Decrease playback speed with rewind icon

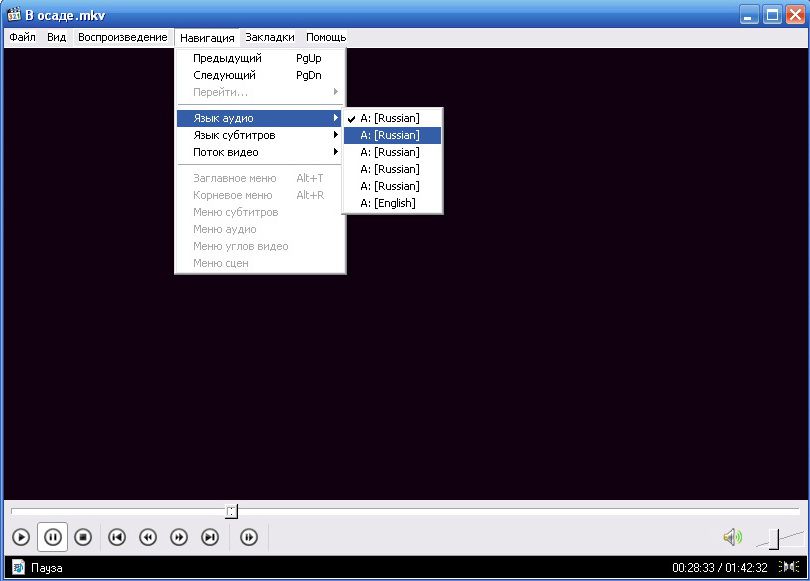148,537
